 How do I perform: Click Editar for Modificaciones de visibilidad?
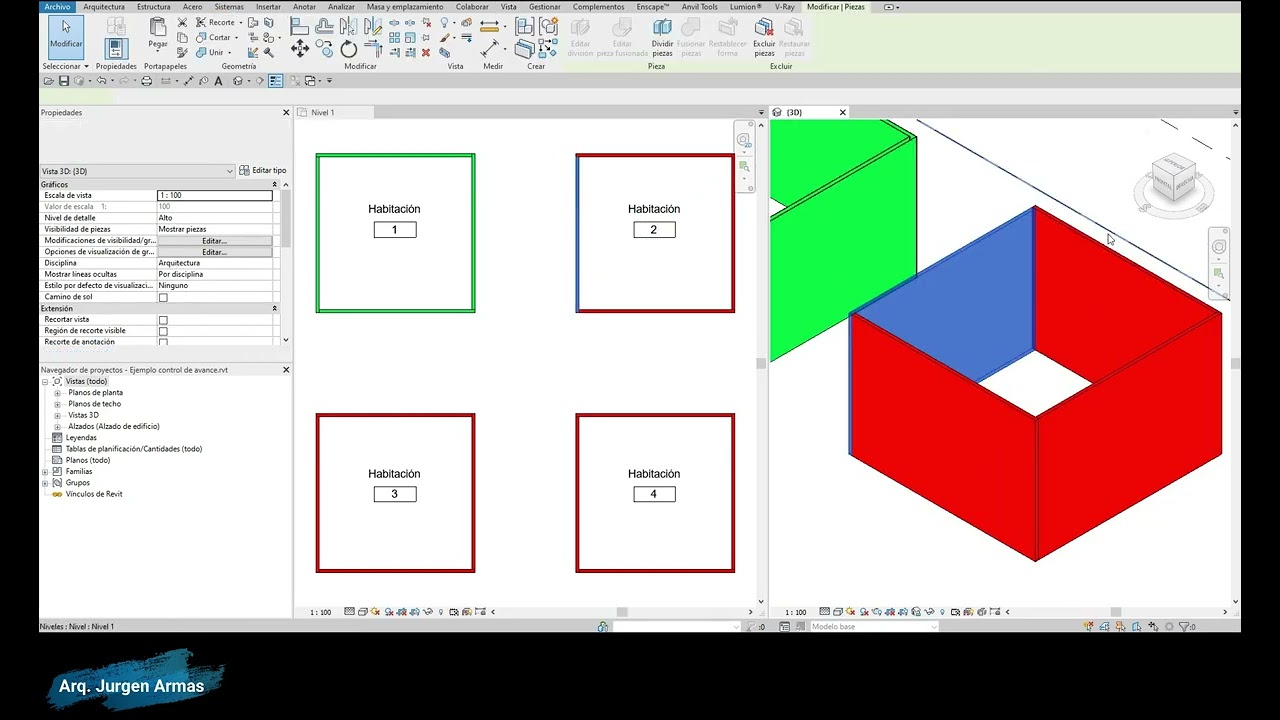point(214,241)
